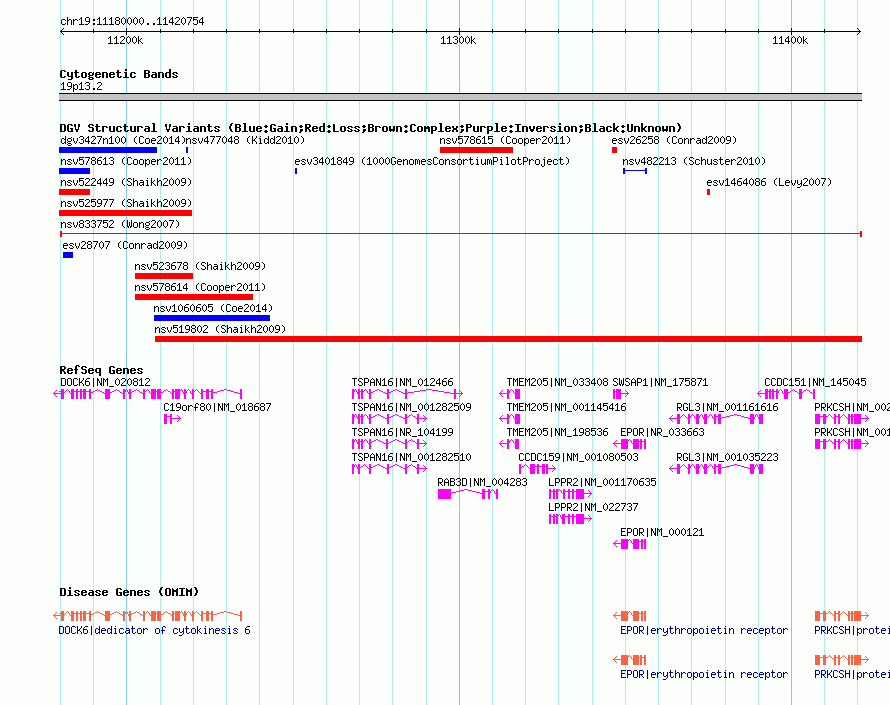Click nsv522449 (Shaikh2009) variant label
Viewport: 890px width, 705px height.
pyautogui.click(x=126, y=182)
